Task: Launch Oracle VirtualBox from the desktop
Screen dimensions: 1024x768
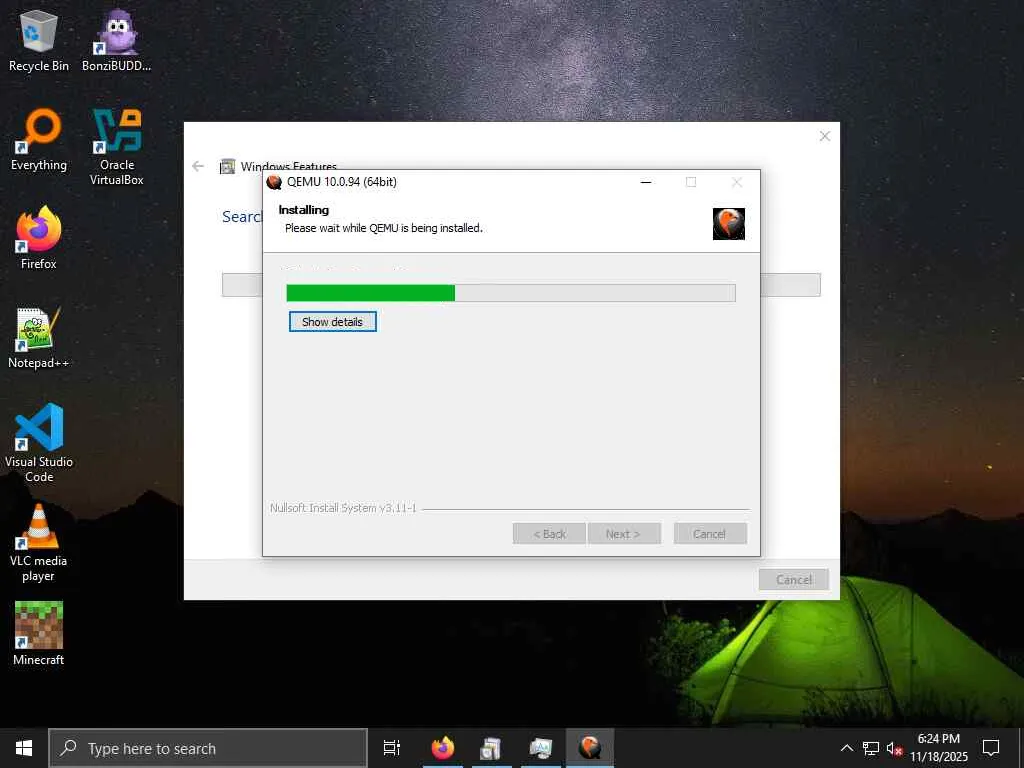Action: (116, 147)
